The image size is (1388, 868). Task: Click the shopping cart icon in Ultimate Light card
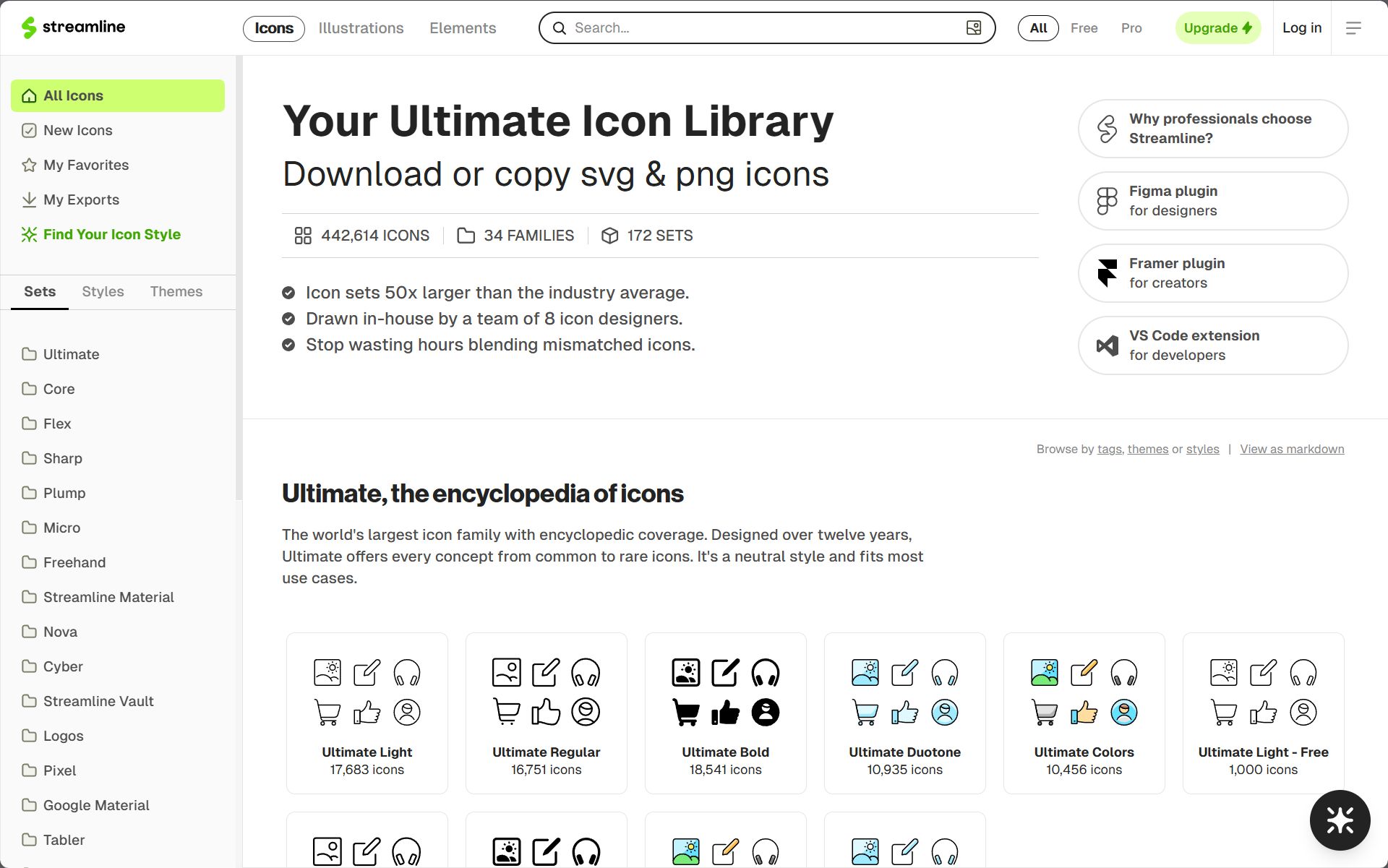point(327,712)
